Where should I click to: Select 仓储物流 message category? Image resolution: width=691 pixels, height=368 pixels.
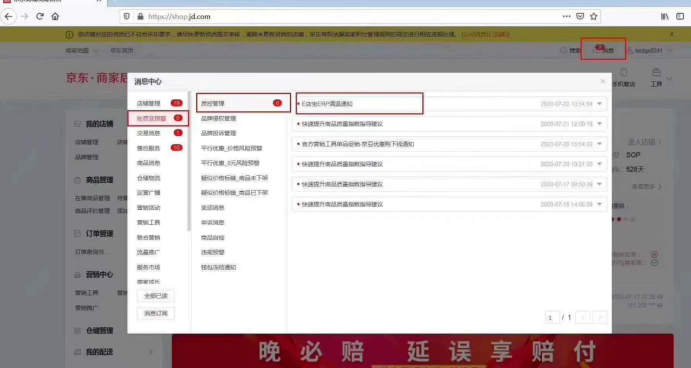(x=149, y=178)
